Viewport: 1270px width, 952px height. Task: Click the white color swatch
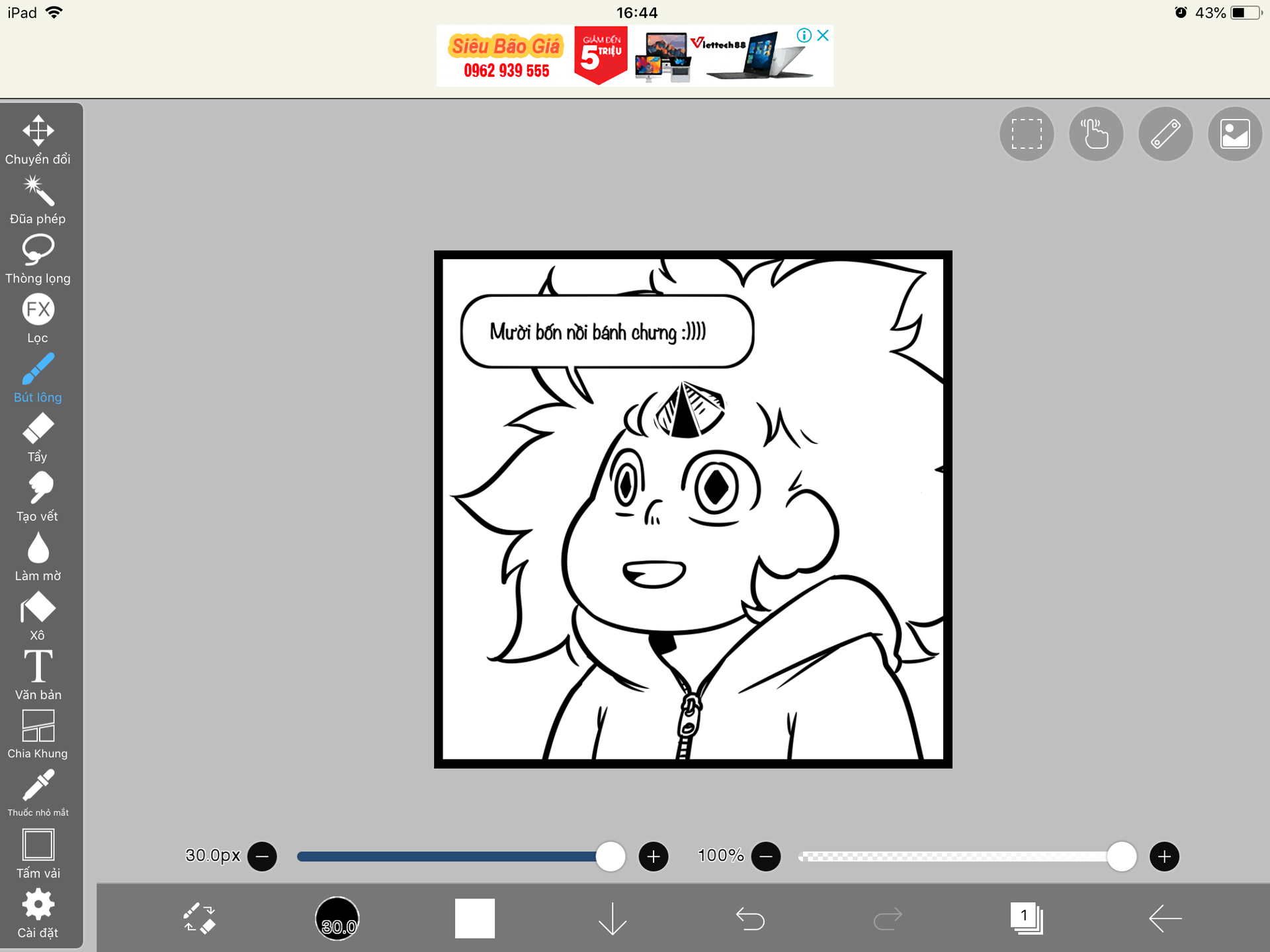[475, 918]
